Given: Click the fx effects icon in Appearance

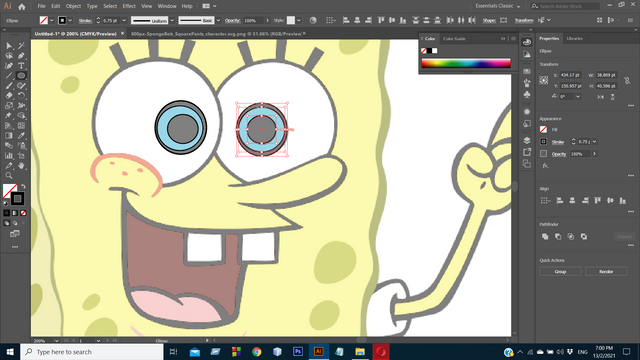Looking at the screenshot, I should coord(545,166).
